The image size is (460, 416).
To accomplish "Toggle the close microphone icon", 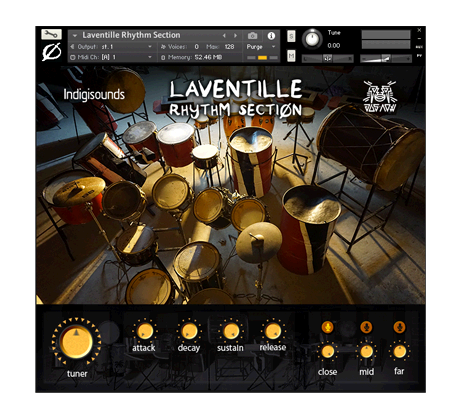I will tap(328, 327).
